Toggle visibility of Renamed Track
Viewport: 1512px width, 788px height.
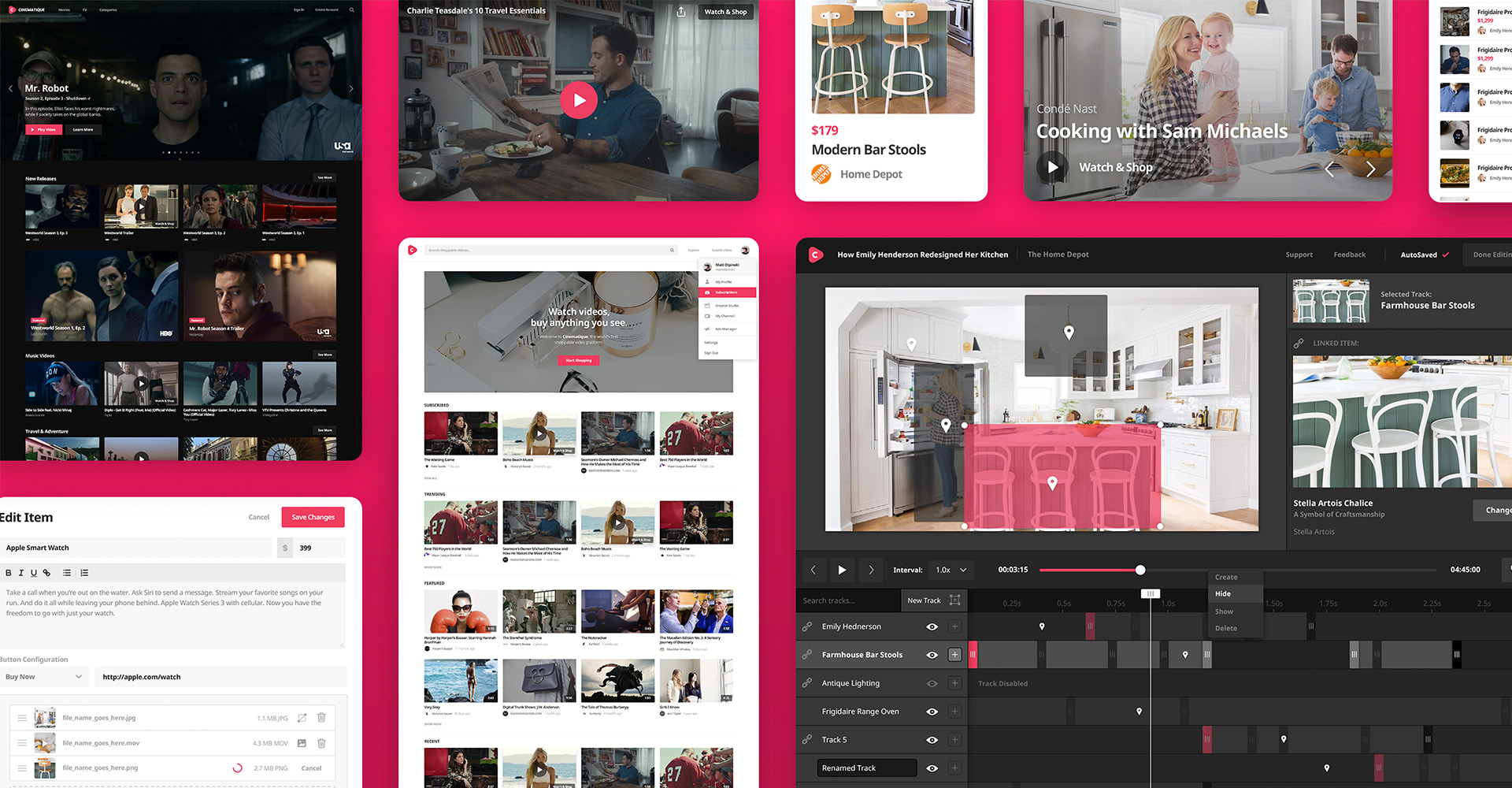[x=932, y=768]
